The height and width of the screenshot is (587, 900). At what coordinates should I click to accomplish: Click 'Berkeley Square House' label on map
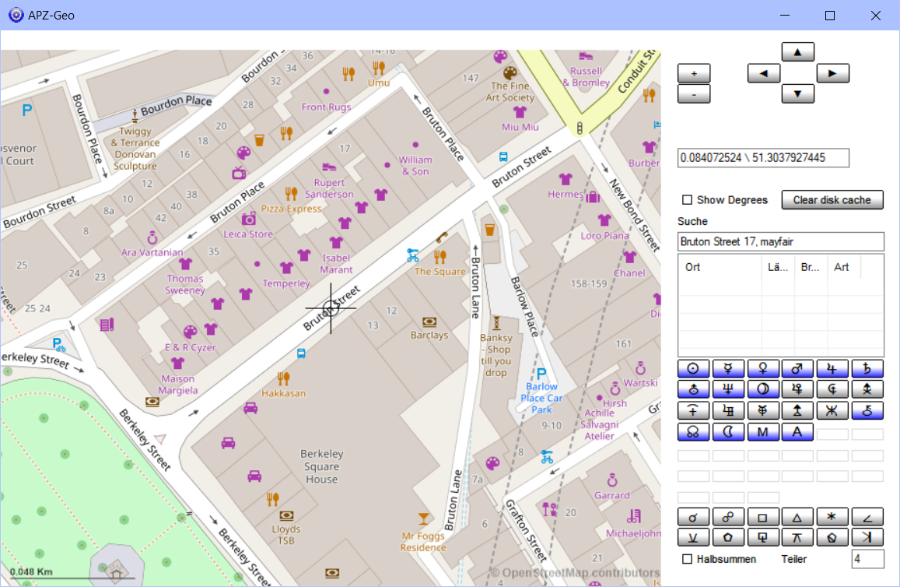click(321, 467)
